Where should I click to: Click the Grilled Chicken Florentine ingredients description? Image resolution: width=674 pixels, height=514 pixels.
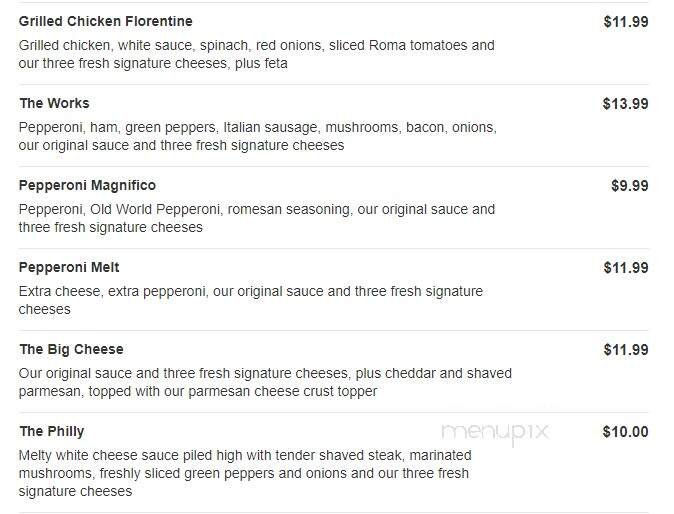256,54
